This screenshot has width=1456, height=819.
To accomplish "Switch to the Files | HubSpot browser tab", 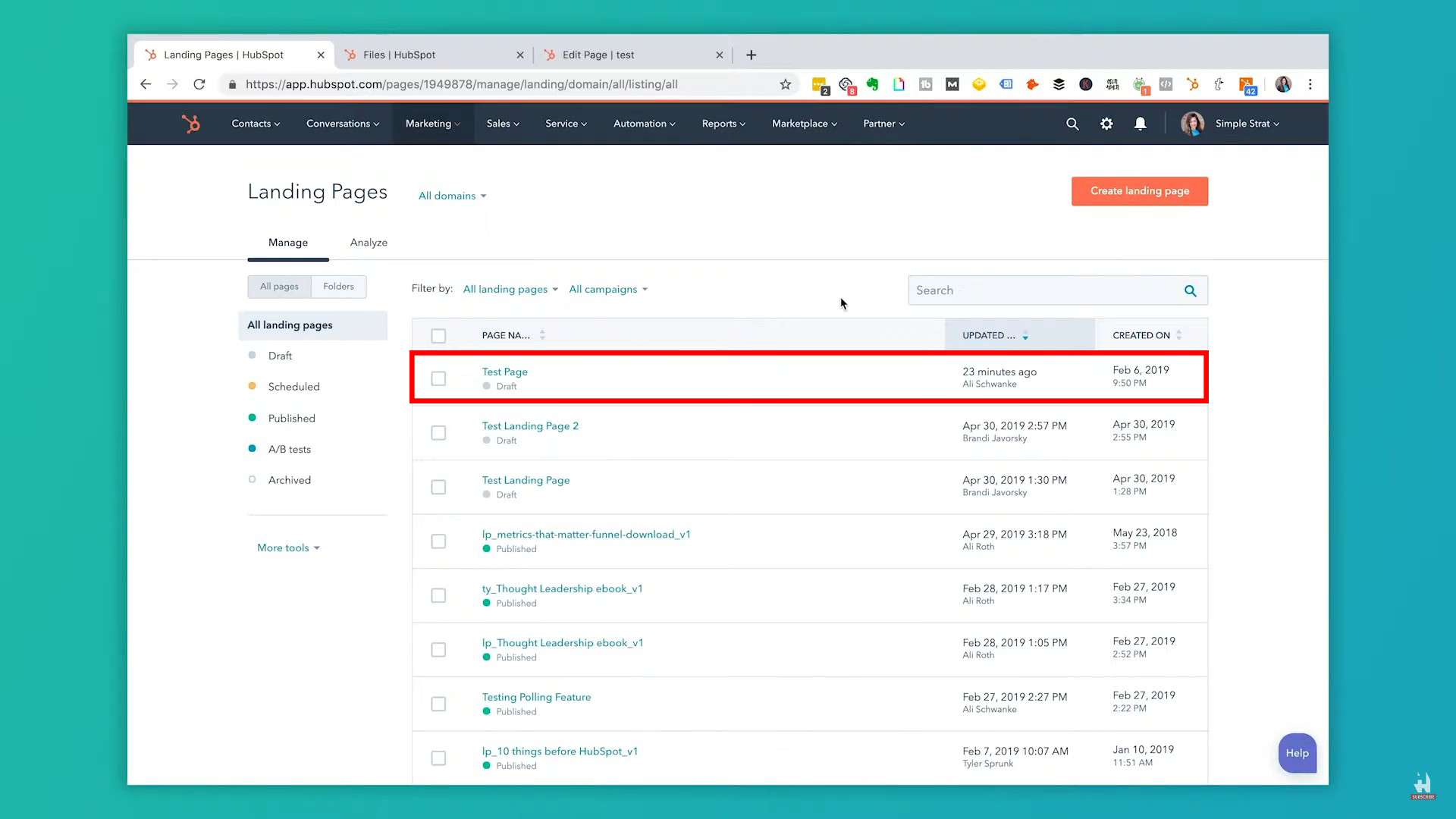I will (433, 55).
